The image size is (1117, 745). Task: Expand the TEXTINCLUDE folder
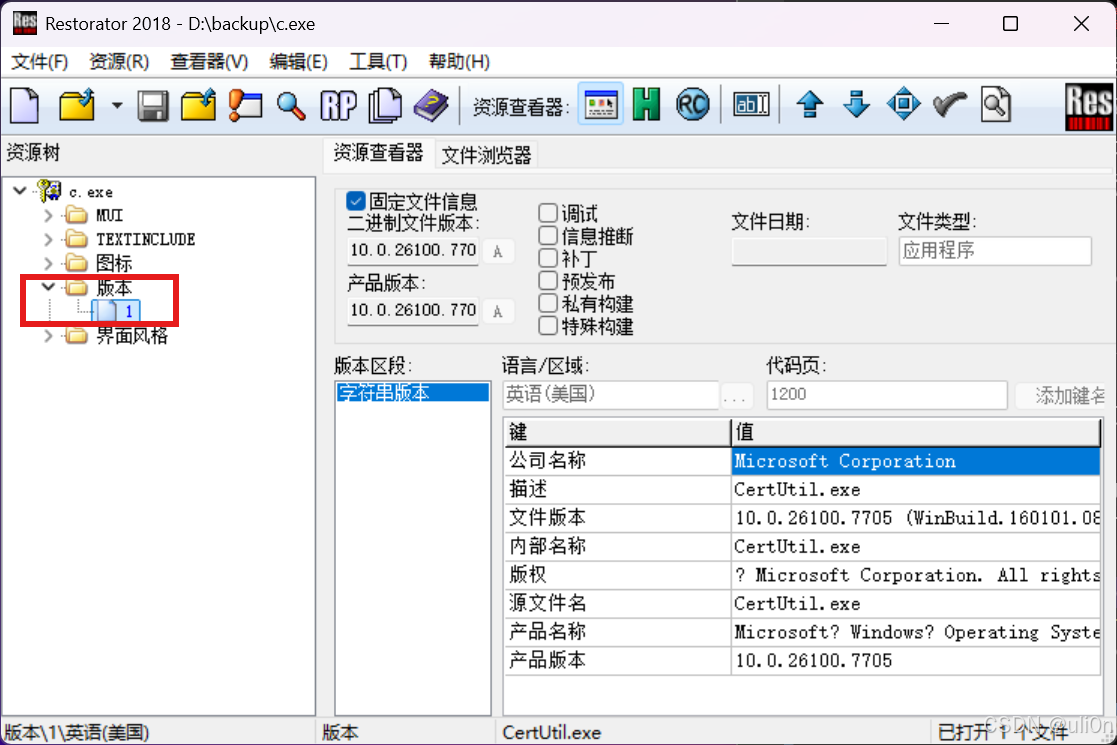point(48,239)
